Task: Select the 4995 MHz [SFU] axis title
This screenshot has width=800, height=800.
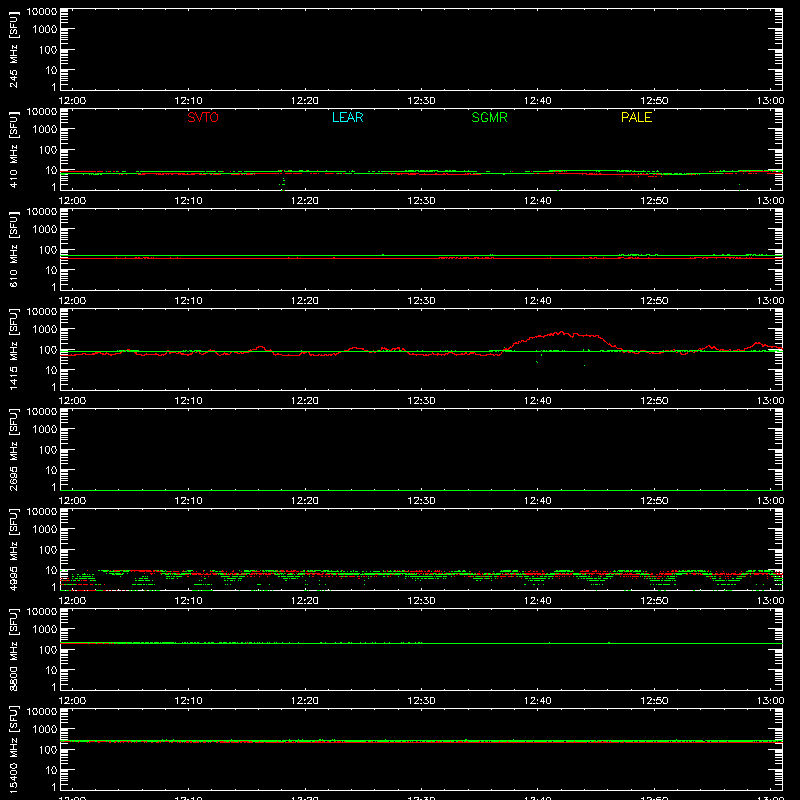Action: coord(13,549)
